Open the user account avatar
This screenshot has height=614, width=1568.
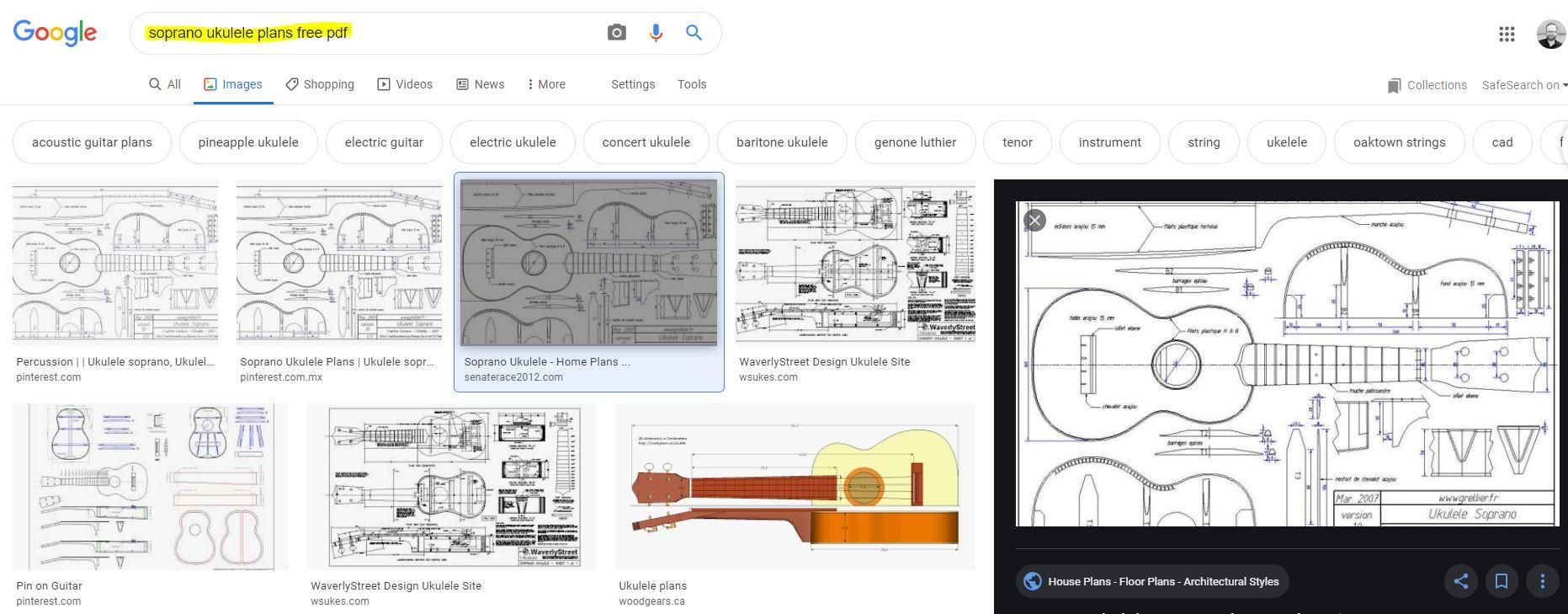(1550, 34)
